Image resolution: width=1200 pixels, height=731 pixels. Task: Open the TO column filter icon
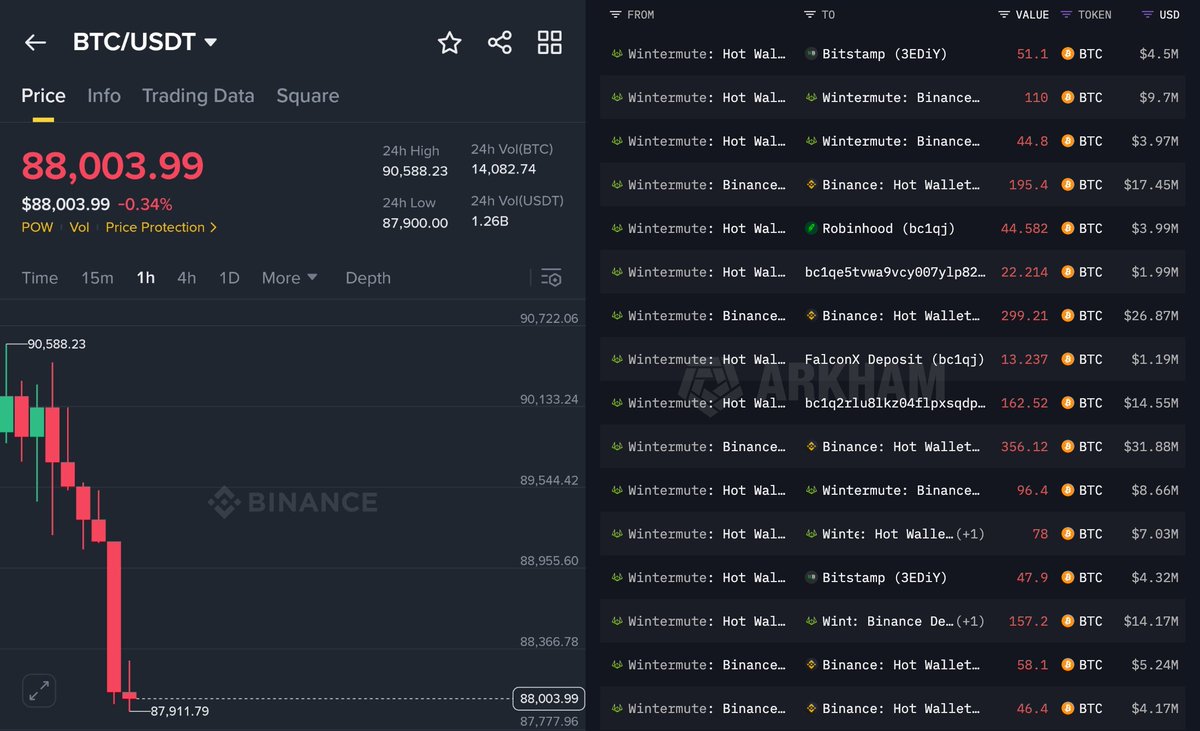tap(811, 15)
